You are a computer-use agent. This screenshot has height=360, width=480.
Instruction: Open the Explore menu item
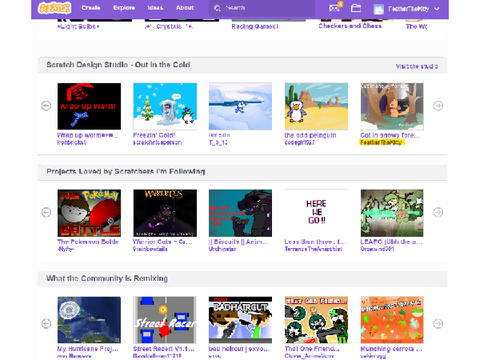(x=124, y=8)
